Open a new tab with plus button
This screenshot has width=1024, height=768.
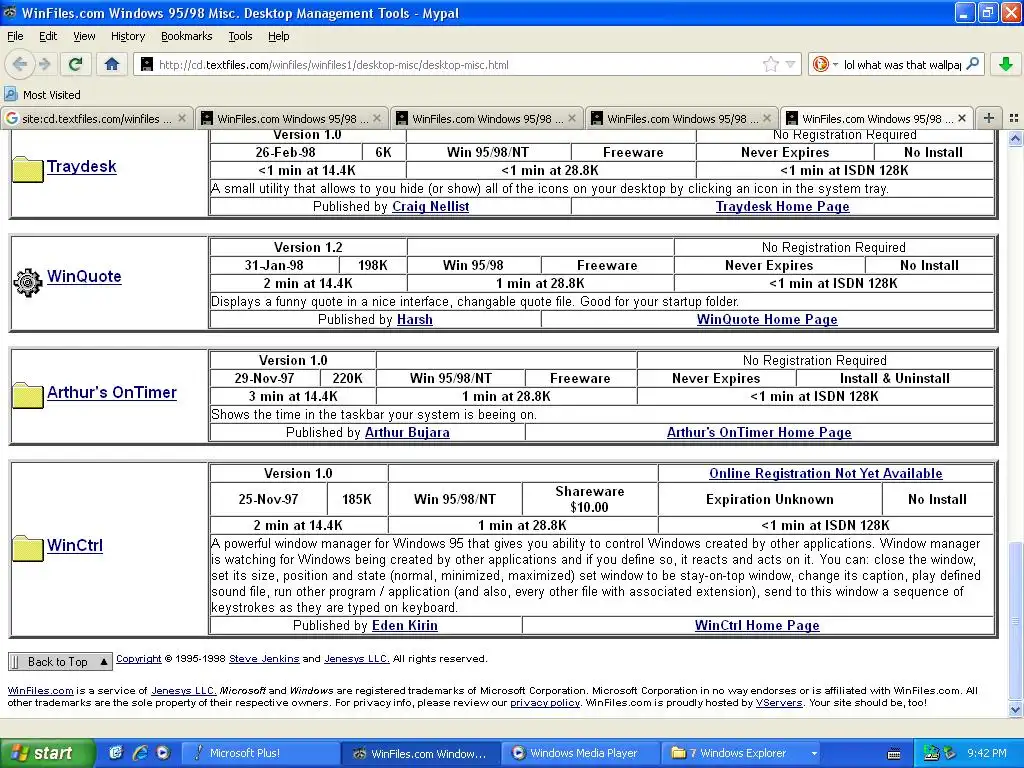point(989,118)
